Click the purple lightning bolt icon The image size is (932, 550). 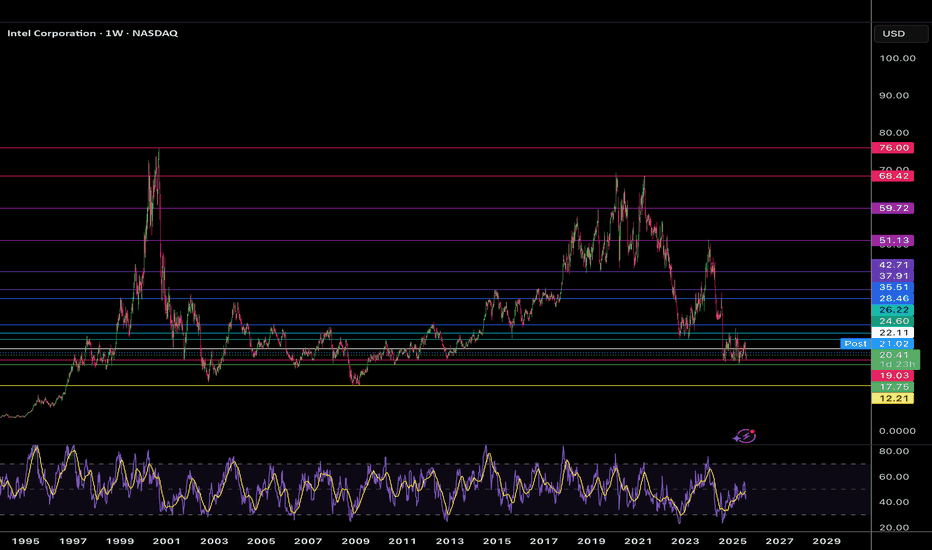click(745, 436)
